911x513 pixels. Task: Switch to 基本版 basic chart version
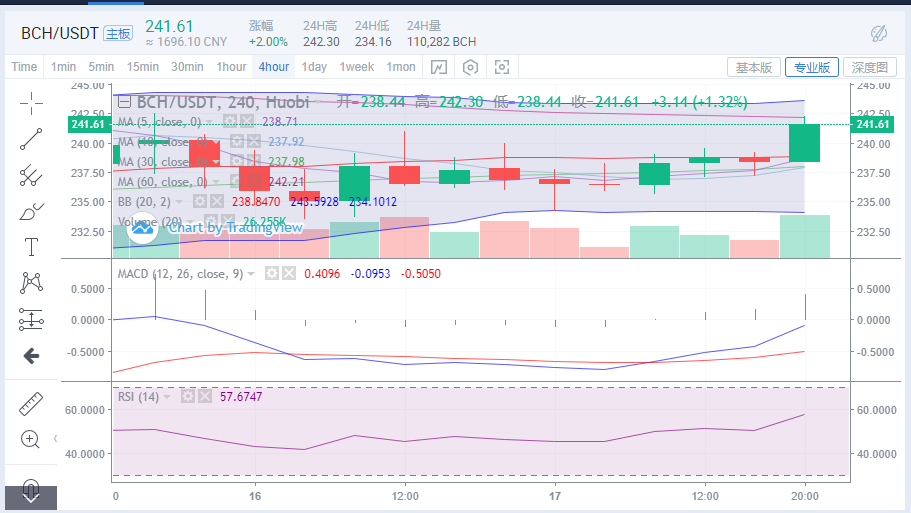[754, 67]
